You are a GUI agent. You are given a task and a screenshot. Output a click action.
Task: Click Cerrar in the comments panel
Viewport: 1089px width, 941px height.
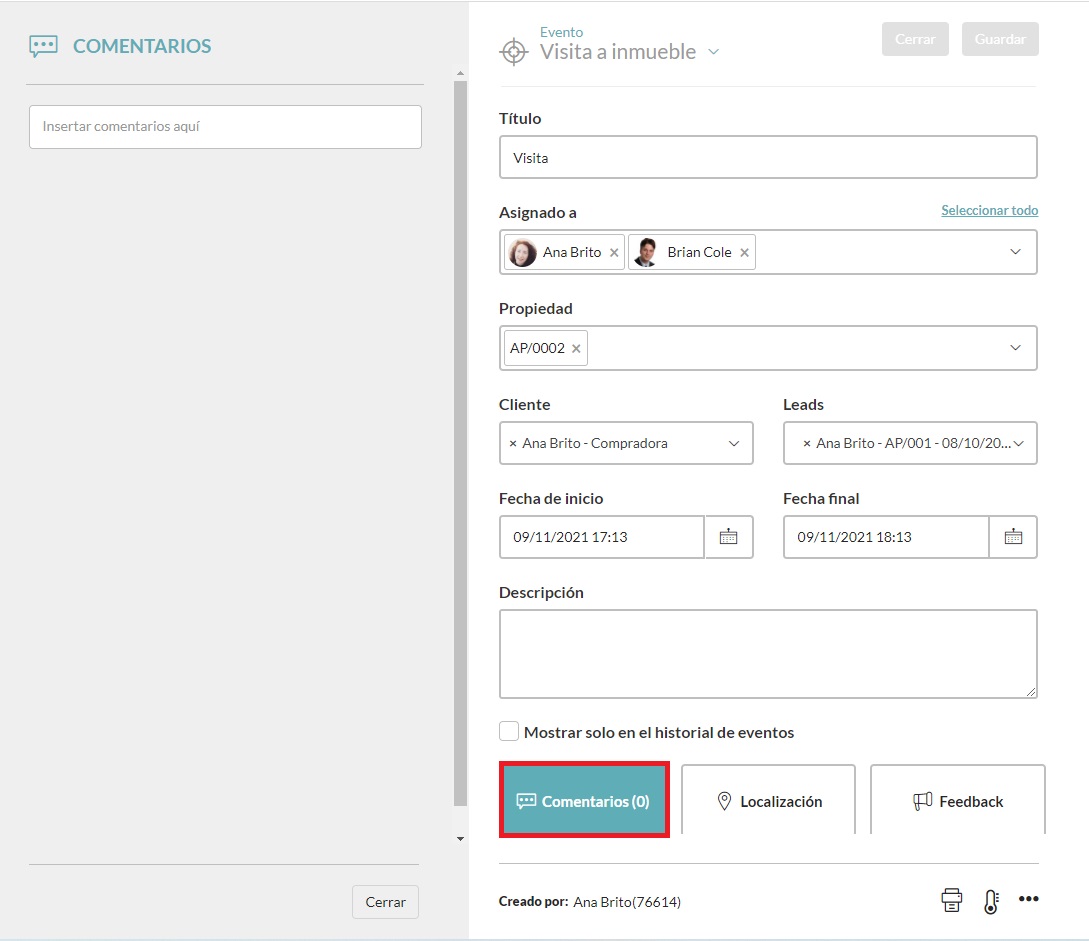pos(385,901)
